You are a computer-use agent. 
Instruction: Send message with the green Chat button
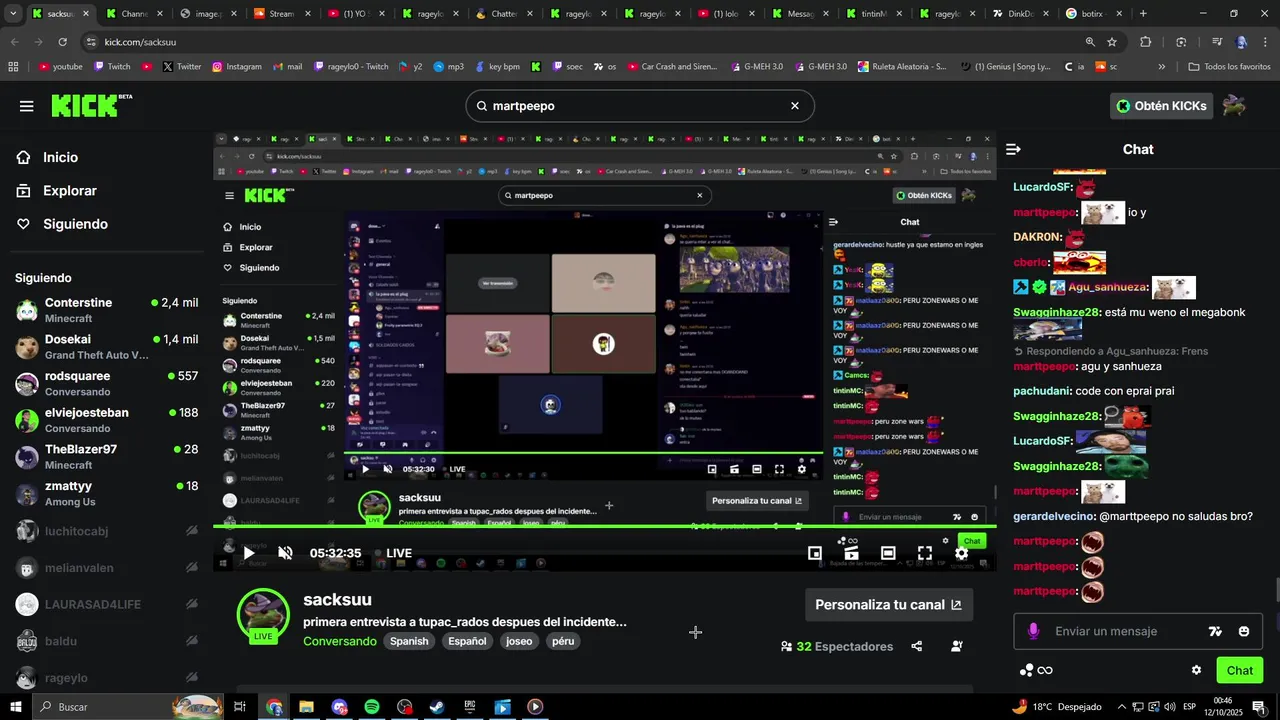1240,670
